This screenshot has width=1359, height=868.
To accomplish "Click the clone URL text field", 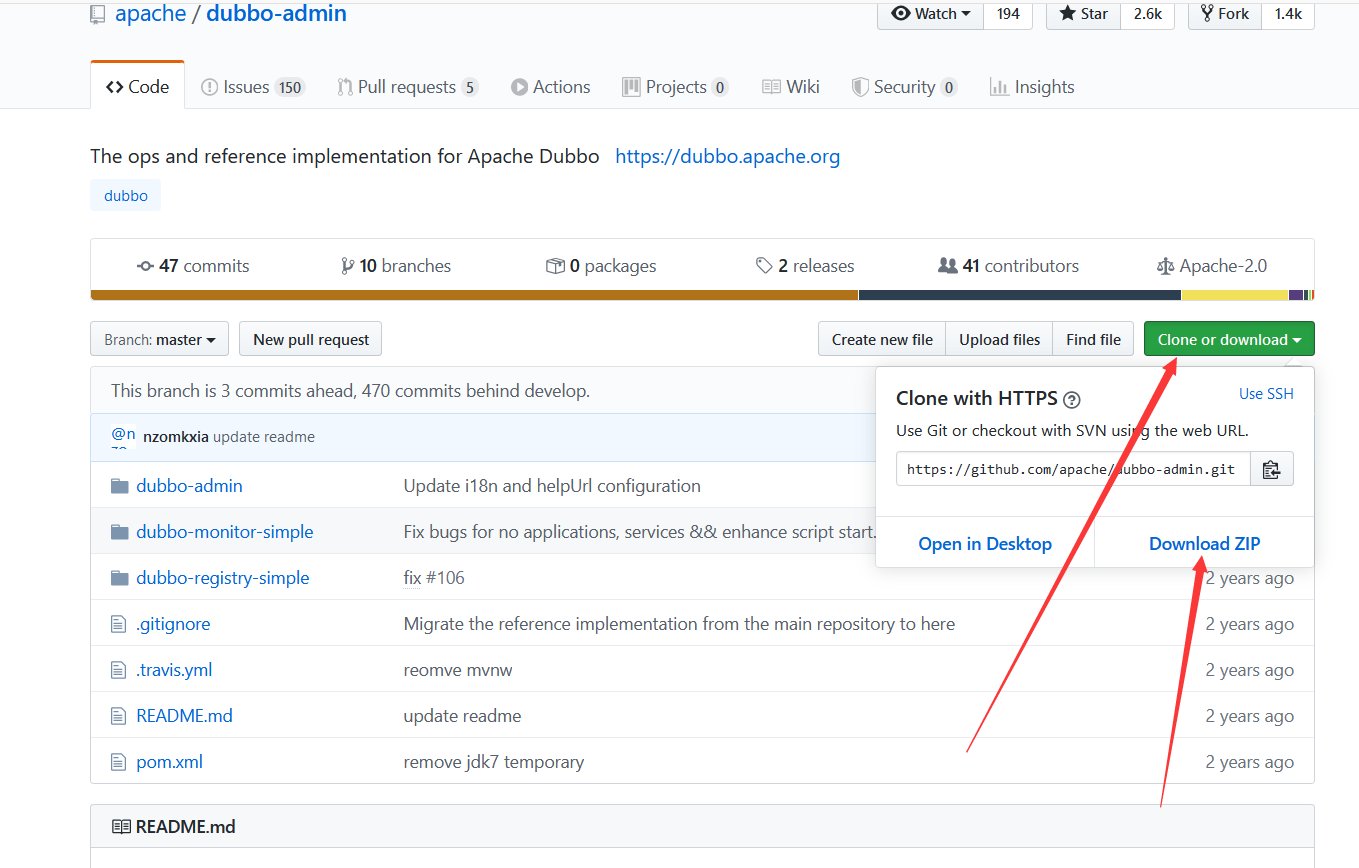I will (x=1073, y=469).
